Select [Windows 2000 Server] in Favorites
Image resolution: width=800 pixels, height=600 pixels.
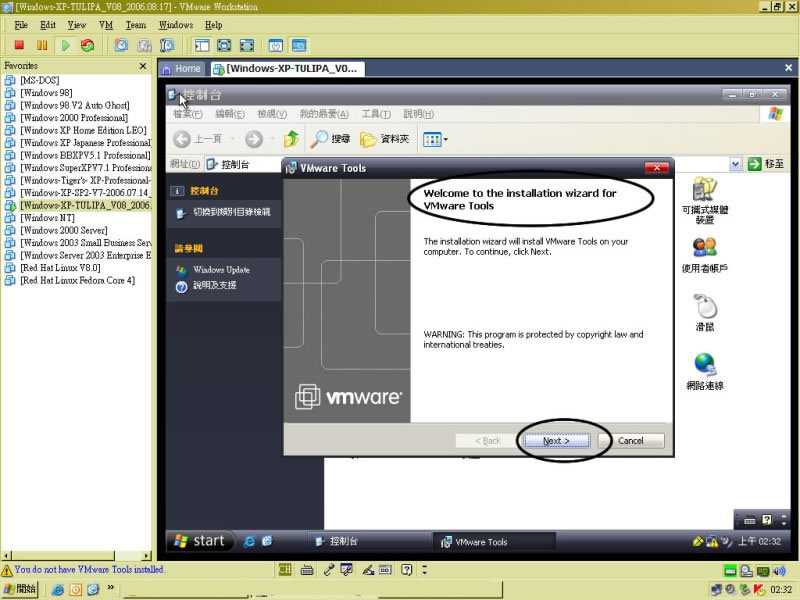pyautogui.click(x=64, y=231)
